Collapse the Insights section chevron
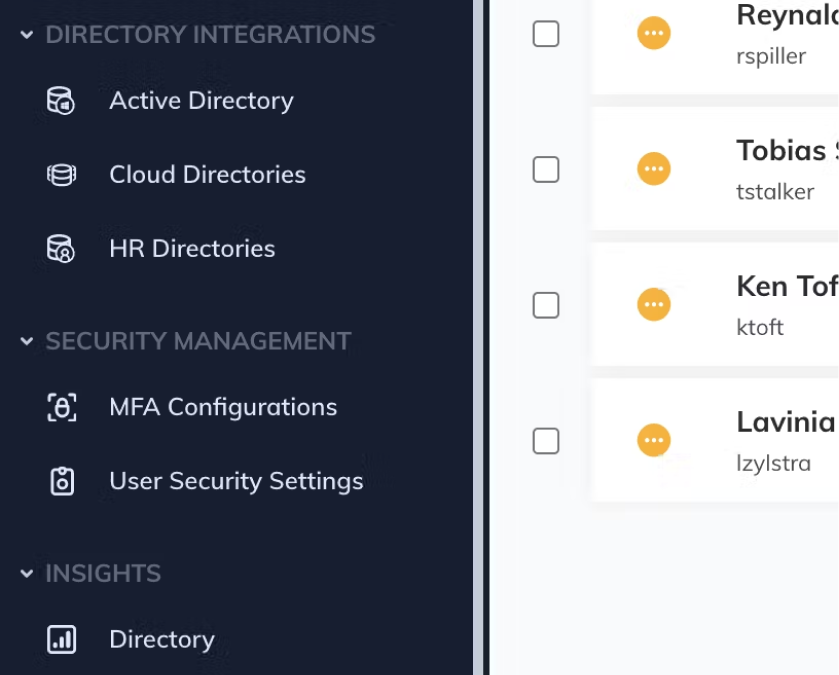 point(26,573)
